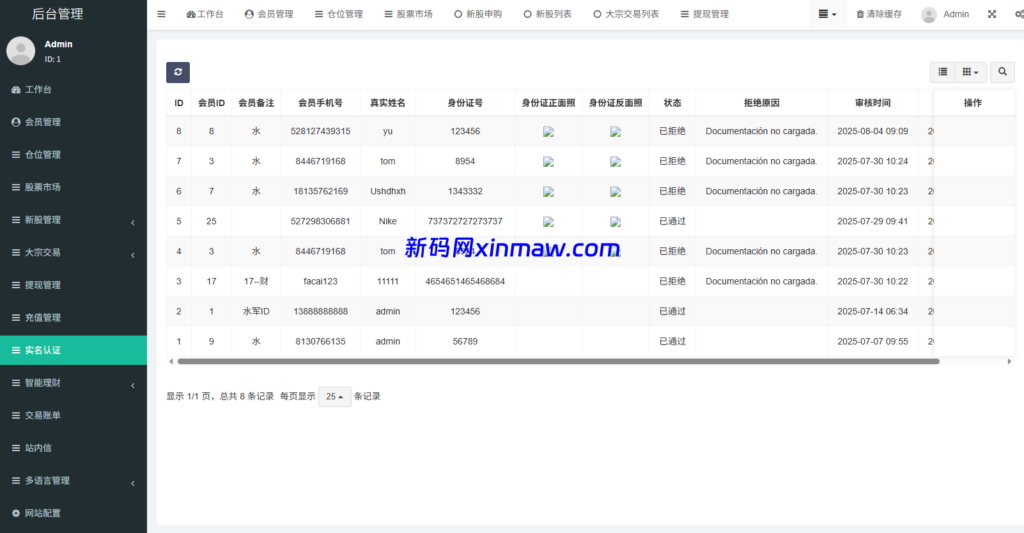The width and height of the screenshot is (1024, 533).
Task: Open 提现管理 in the sidebar
Action: pos(73,285)
